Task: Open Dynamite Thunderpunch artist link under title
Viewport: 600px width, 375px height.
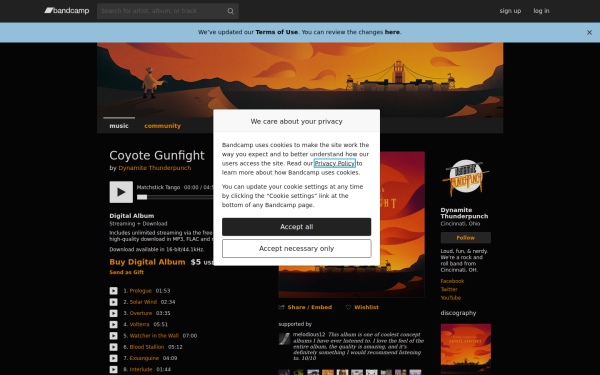Action: [155, 168]
